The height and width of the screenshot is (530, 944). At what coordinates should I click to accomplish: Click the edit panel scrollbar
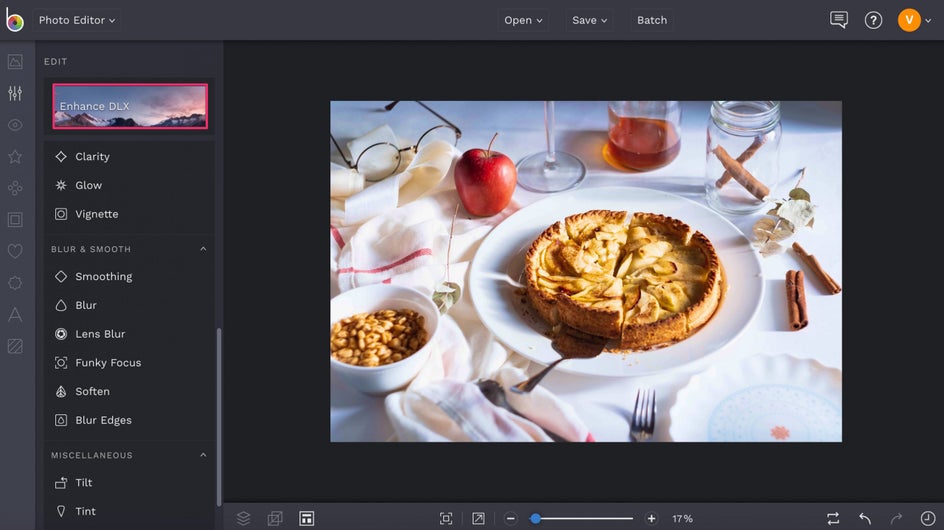tap(219, 417)
